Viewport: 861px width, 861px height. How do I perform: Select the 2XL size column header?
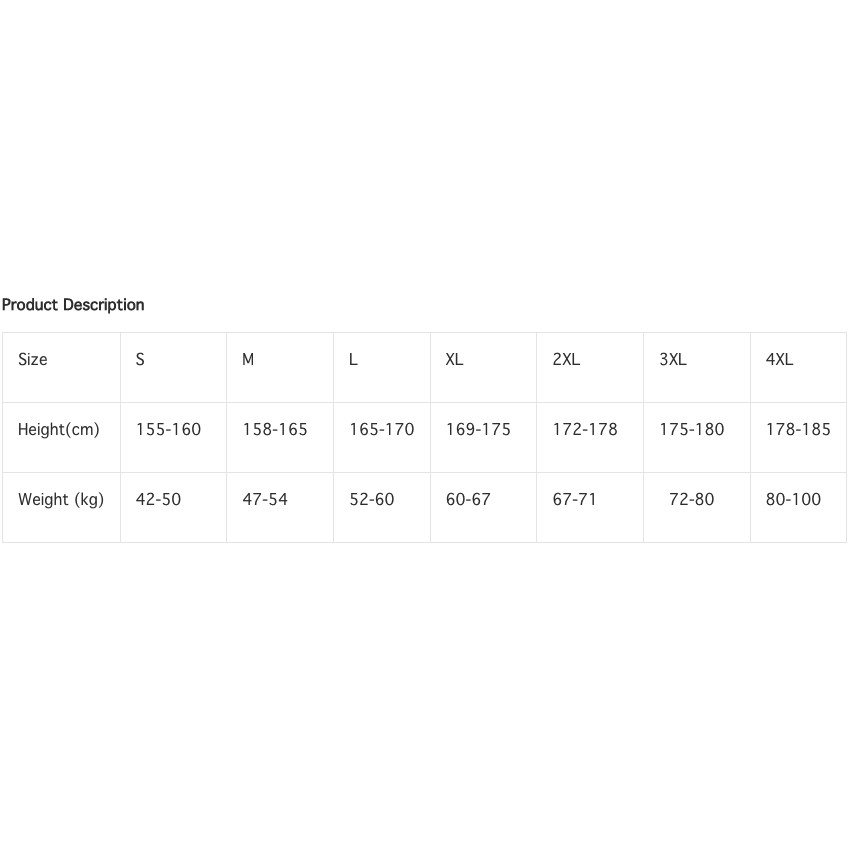566,360
